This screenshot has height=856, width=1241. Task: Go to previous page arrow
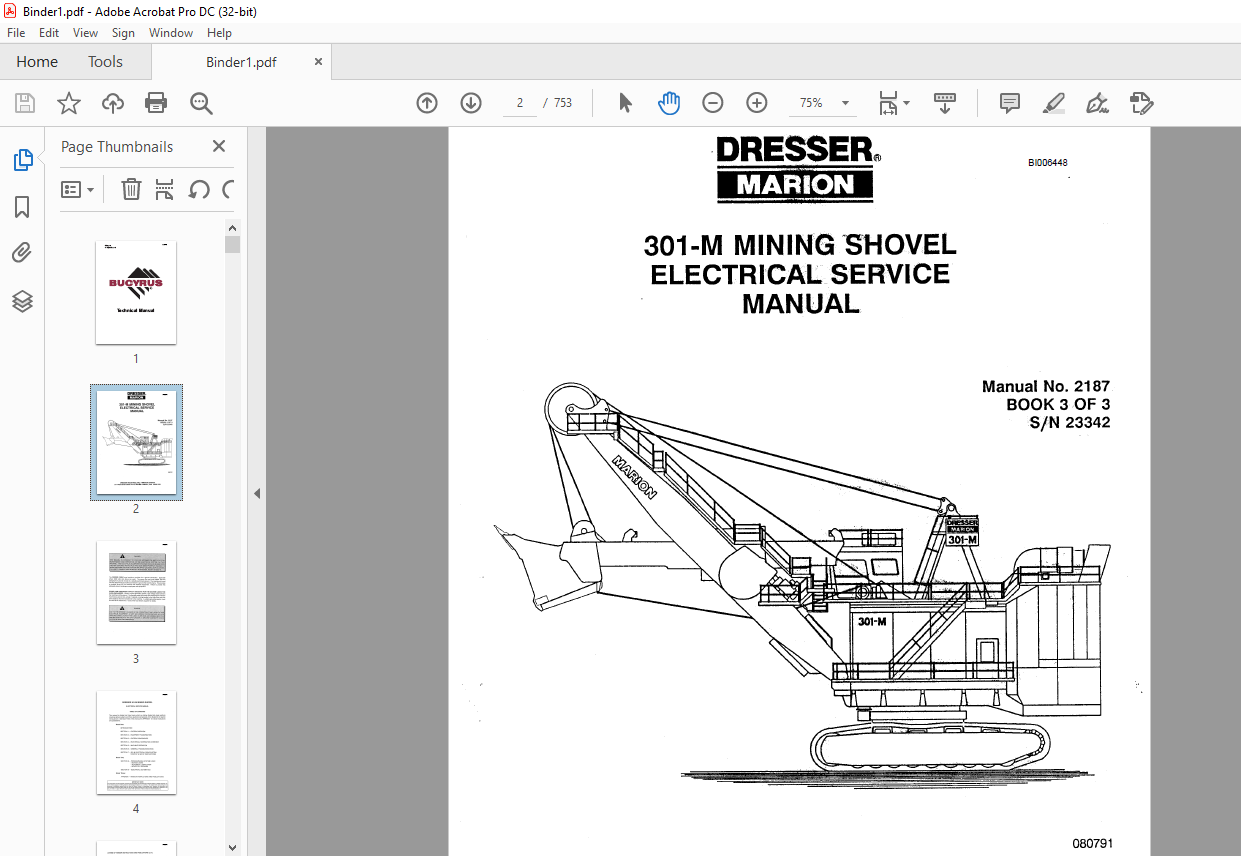pyautogui.click(x=427, y=102)
